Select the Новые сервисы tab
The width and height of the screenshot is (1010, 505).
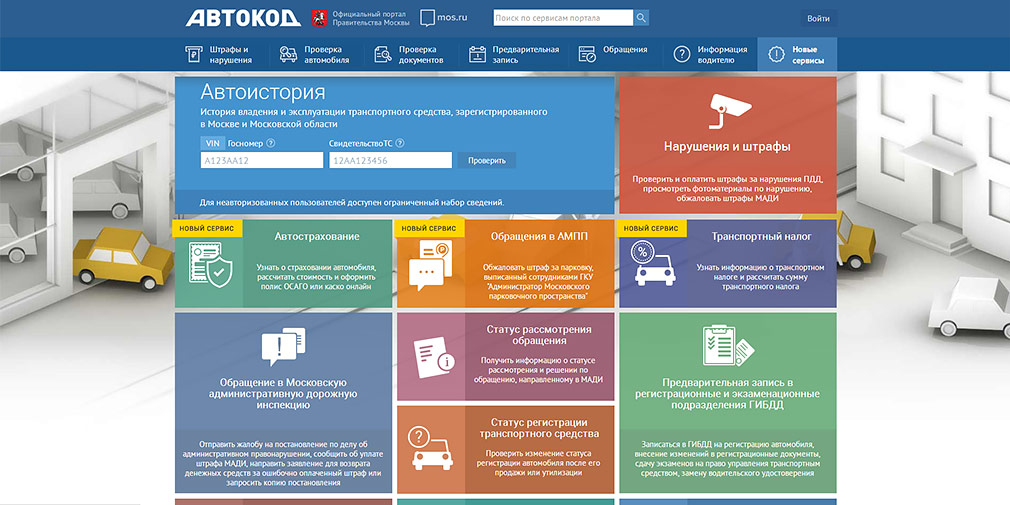[797, 55]
